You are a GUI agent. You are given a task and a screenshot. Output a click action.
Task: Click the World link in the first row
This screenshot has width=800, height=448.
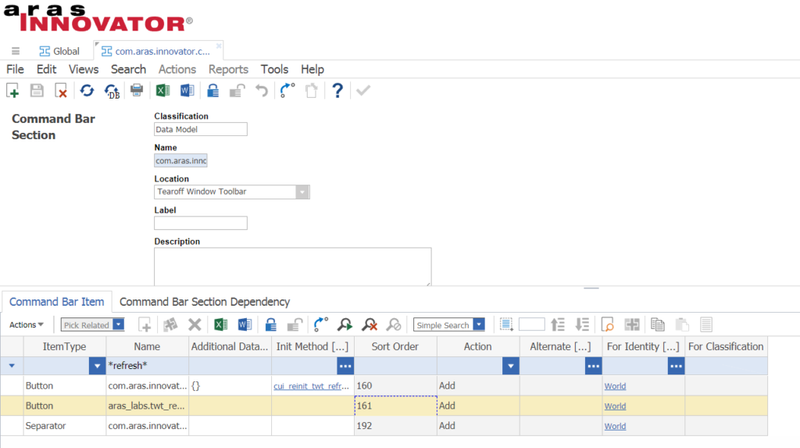tap(615, 385)
